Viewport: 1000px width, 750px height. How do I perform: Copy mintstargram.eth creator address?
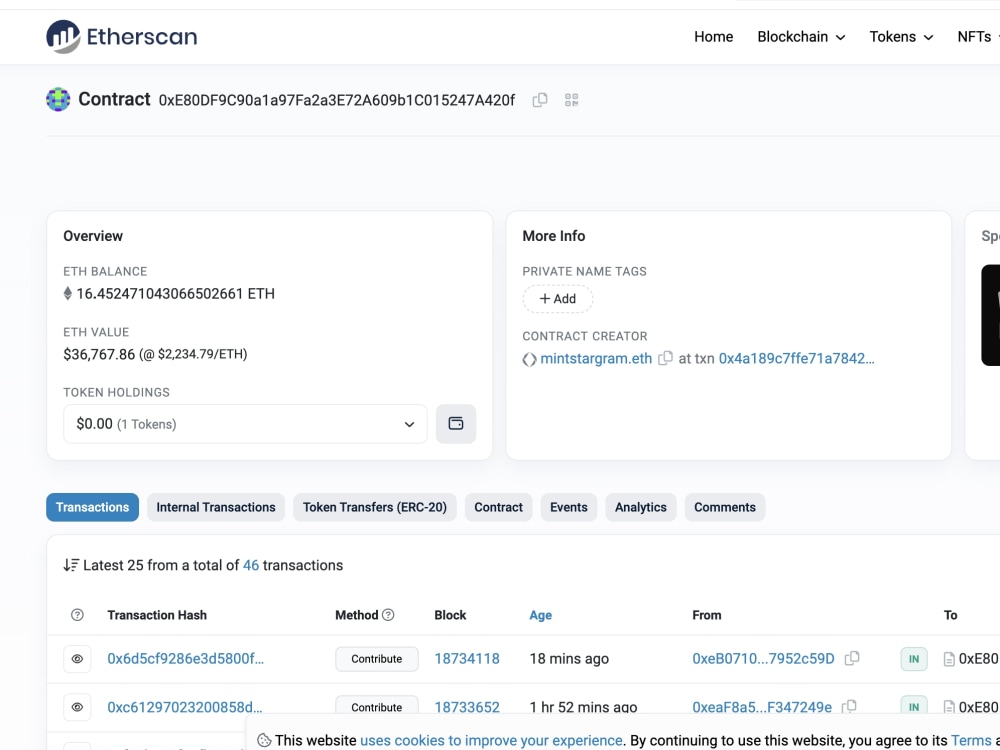pyautogui.click(x=665, y=358)
